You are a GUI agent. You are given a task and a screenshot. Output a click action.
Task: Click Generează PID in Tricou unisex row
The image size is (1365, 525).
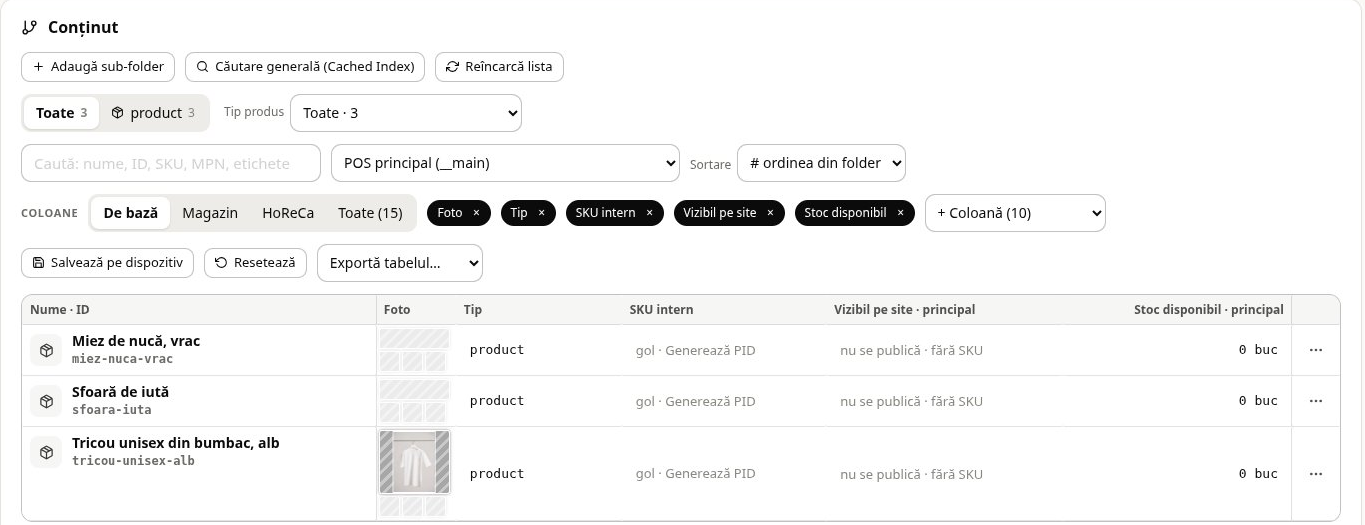pyautogui.click(x=710, y=474)
